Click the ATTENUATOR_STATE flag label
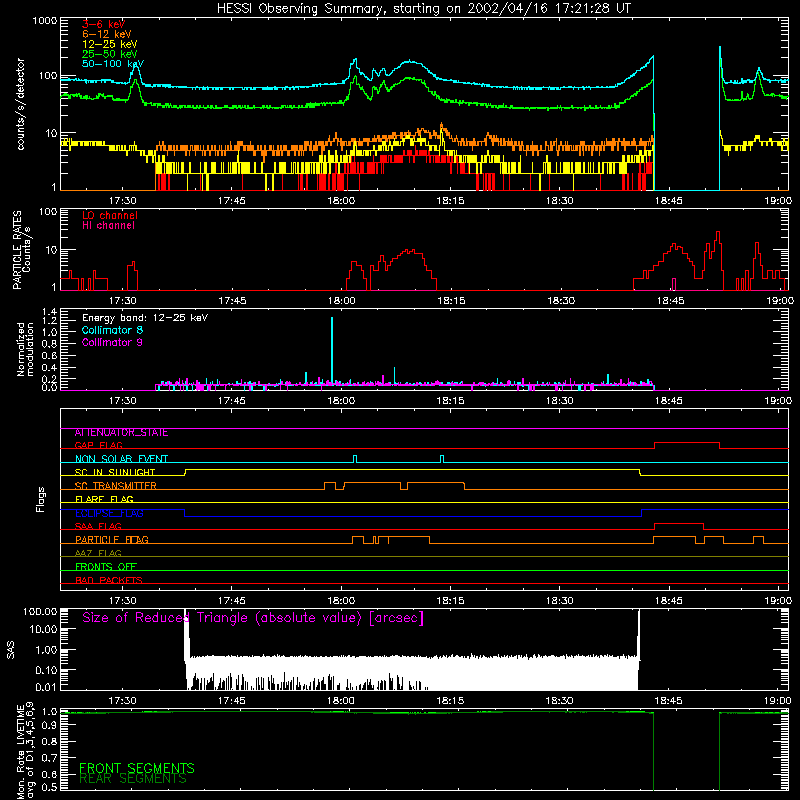Viewport: 800px width, 800px height. click(x=121, y=433)
